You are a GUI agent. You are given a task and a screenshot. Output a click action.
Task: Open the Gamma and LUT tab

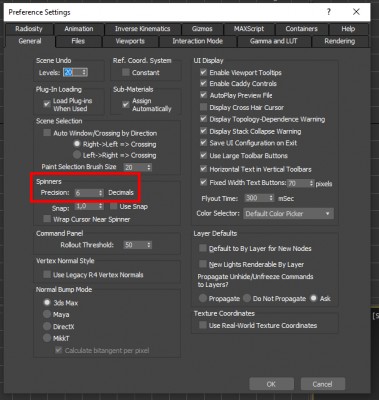(x=273, y=41)
